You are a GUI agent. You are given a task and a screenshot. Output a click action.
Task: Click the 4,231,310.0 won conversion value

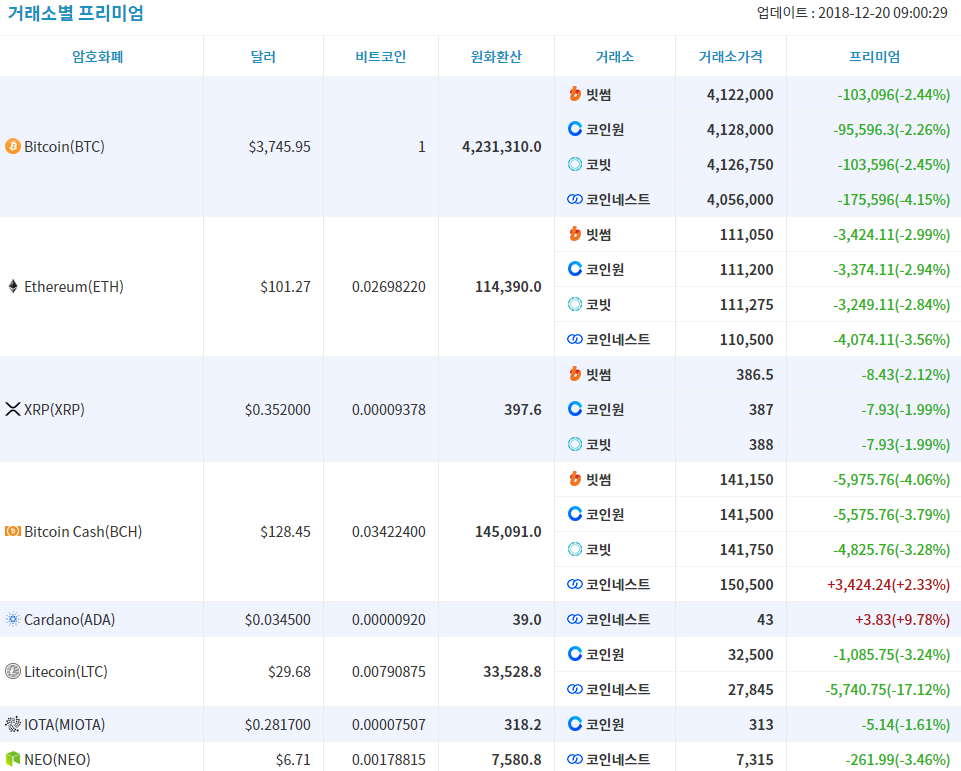(502, 146)
